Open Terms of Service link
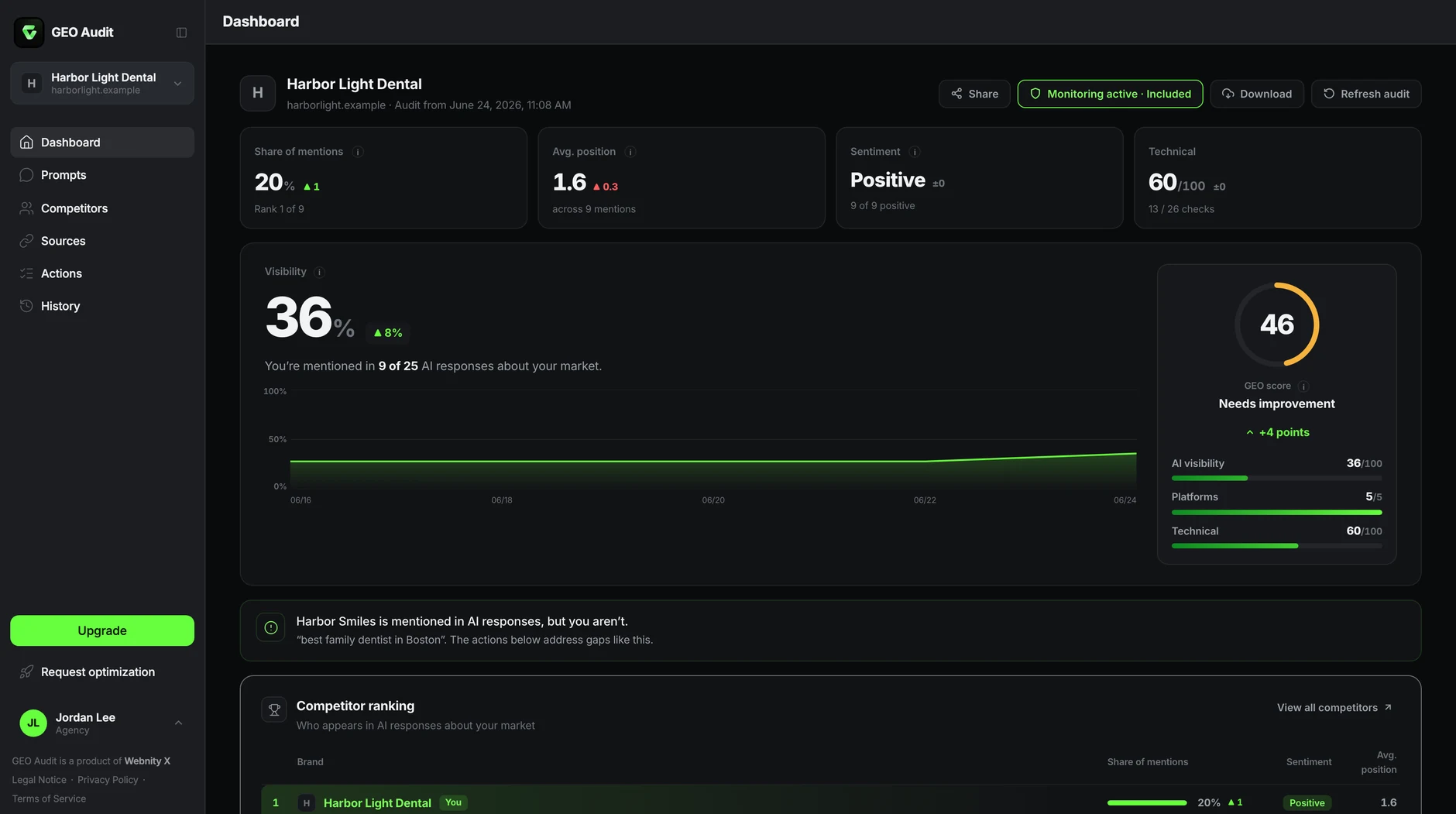1456x814 pixels. pos(49,799)
